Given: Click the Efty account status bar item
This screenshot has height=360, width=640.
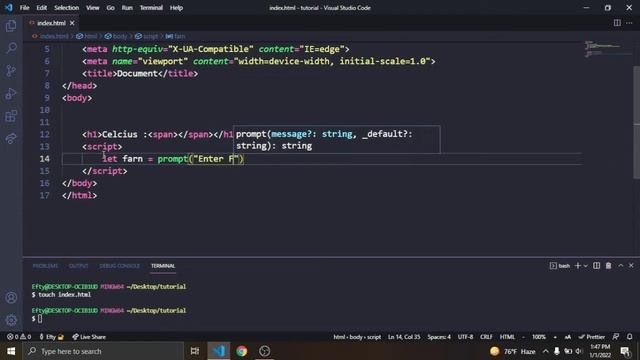Looking at the screenshot, I should pyautogui.click(x=51, y=337).
